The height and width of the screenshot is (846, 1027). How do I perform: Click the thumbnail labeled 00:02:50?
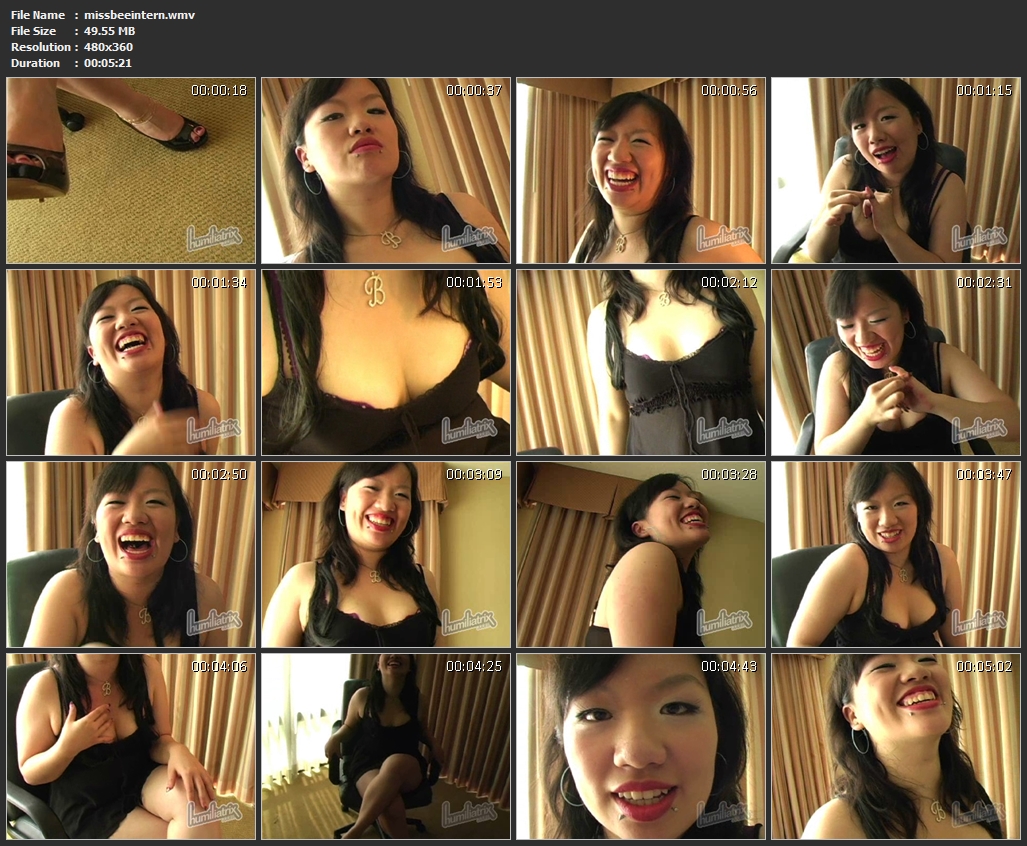point(131,555)
